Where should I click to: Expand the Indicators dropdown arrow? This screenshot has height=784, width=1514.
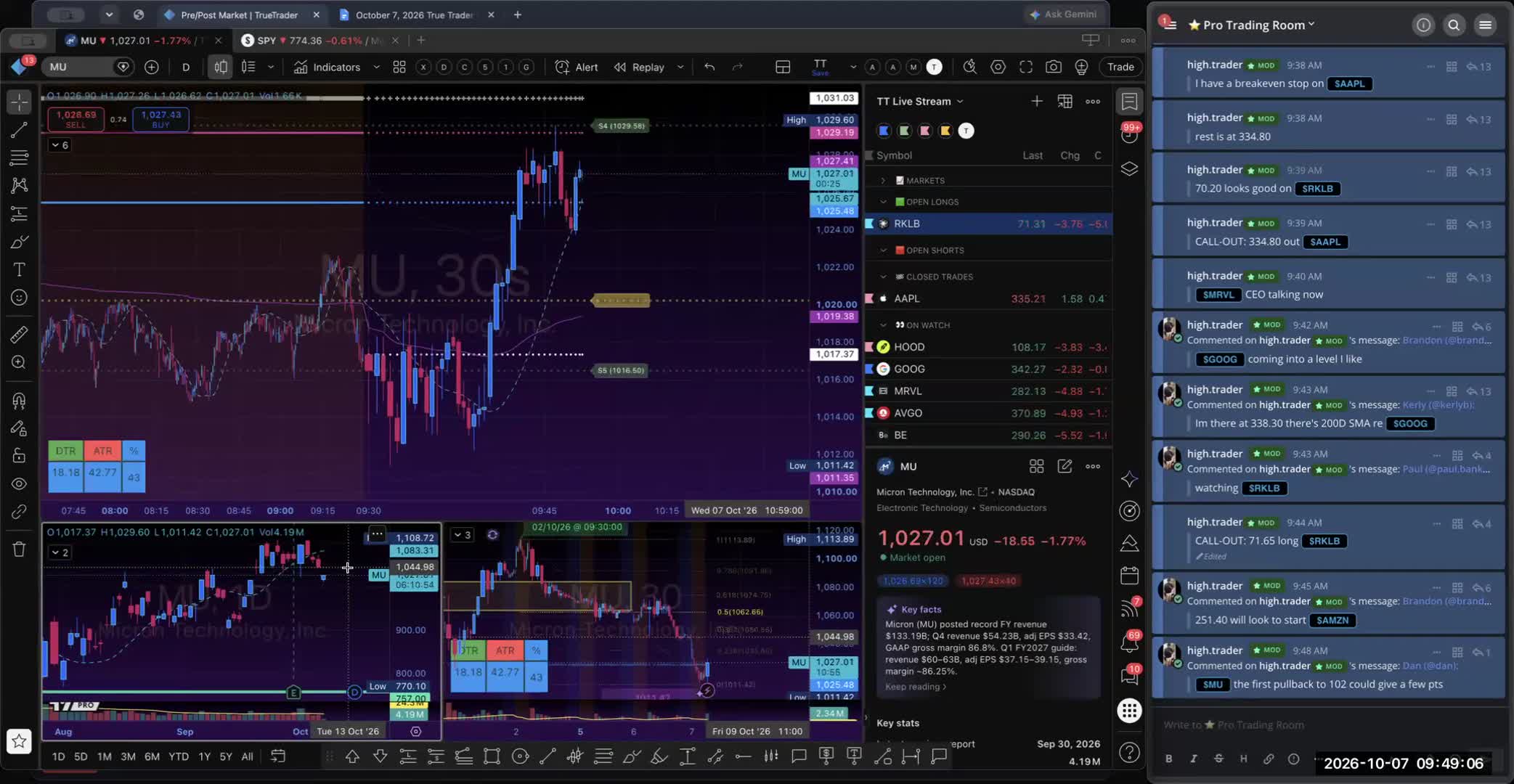(376, 67)
